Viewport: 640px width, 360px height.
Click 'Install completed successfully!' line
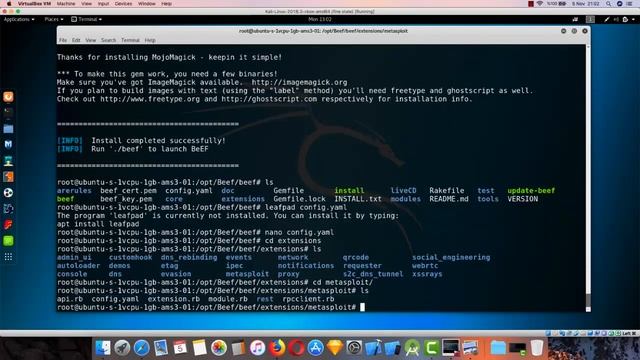158,140
